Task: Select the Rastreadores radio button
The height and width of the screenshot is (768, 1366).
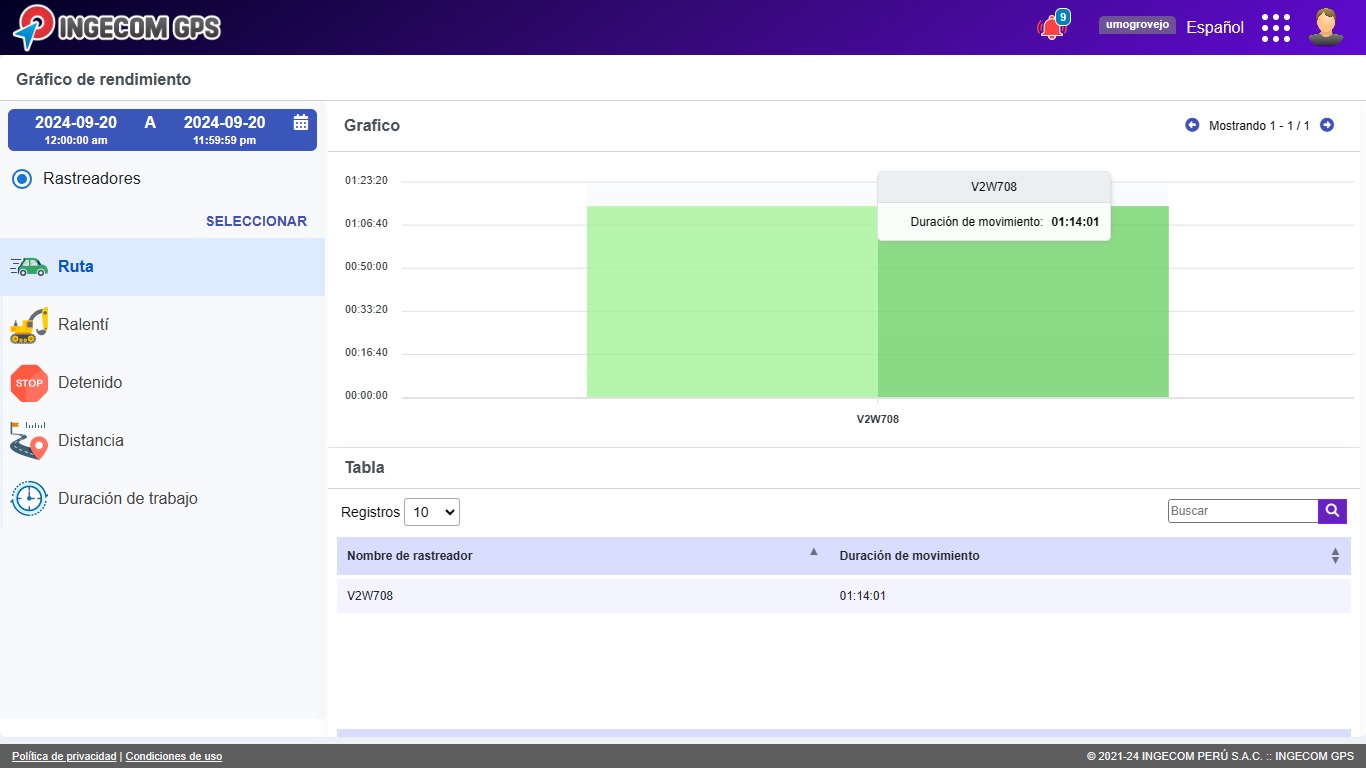Action: coord(22,179)
